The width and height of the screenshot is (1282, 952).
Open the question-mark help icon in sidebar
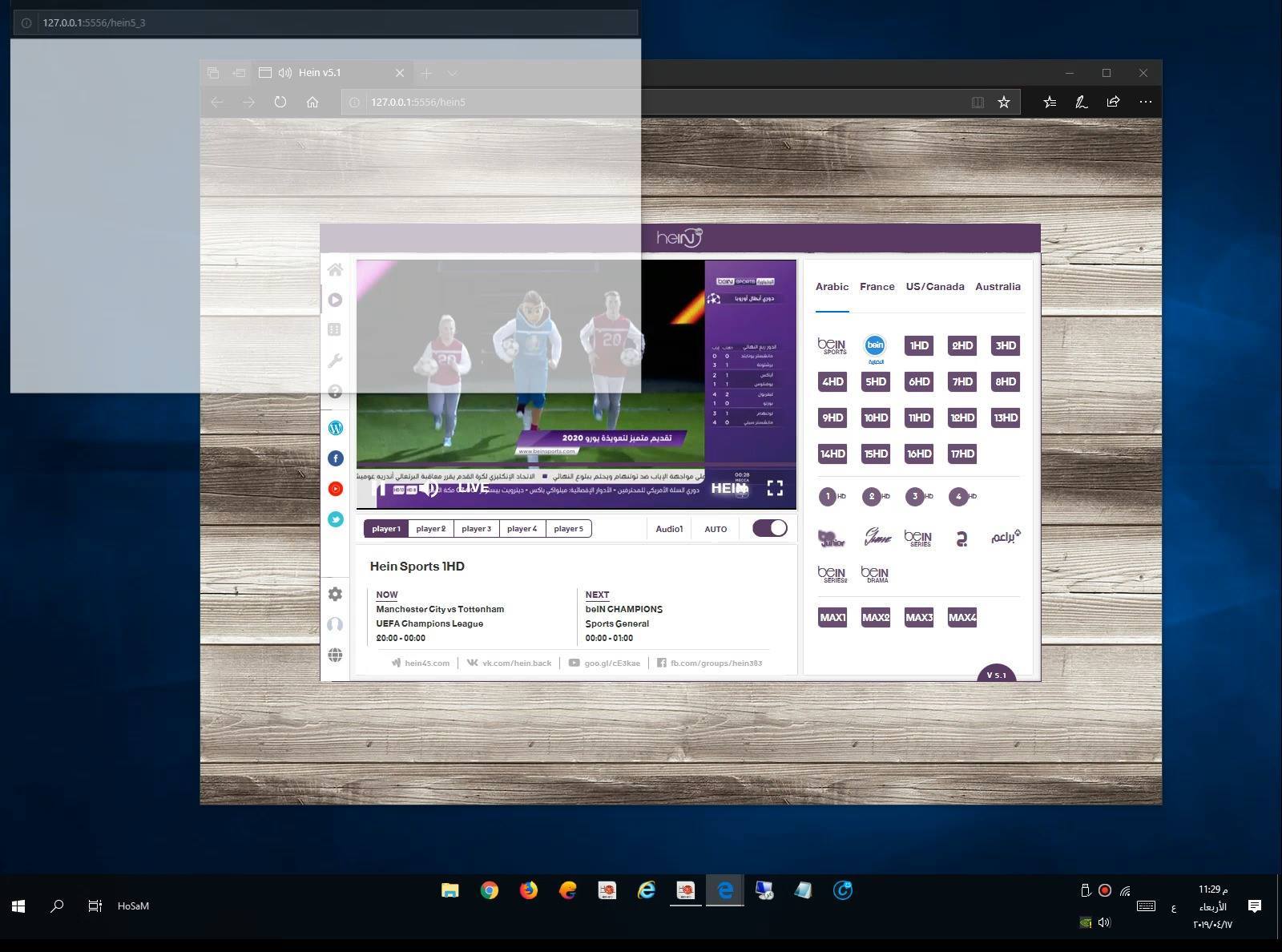[335, 391]
